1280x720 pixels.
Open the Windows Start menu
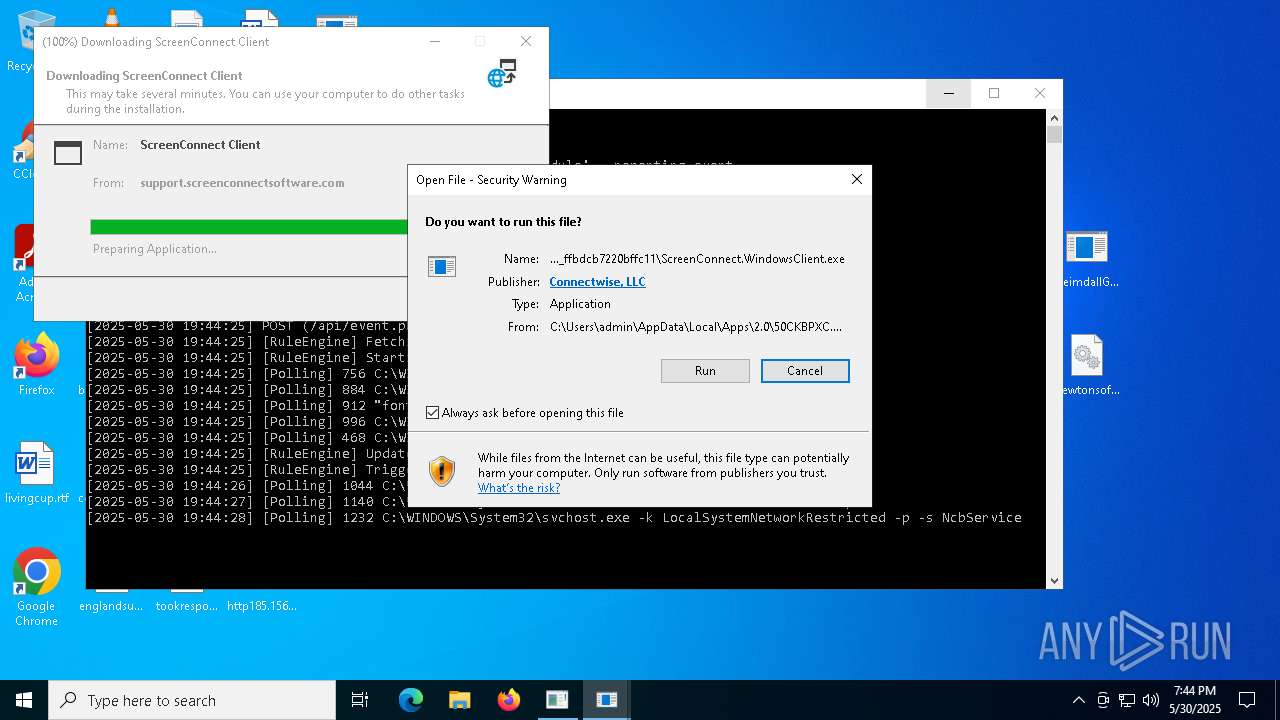coord(24,700)
